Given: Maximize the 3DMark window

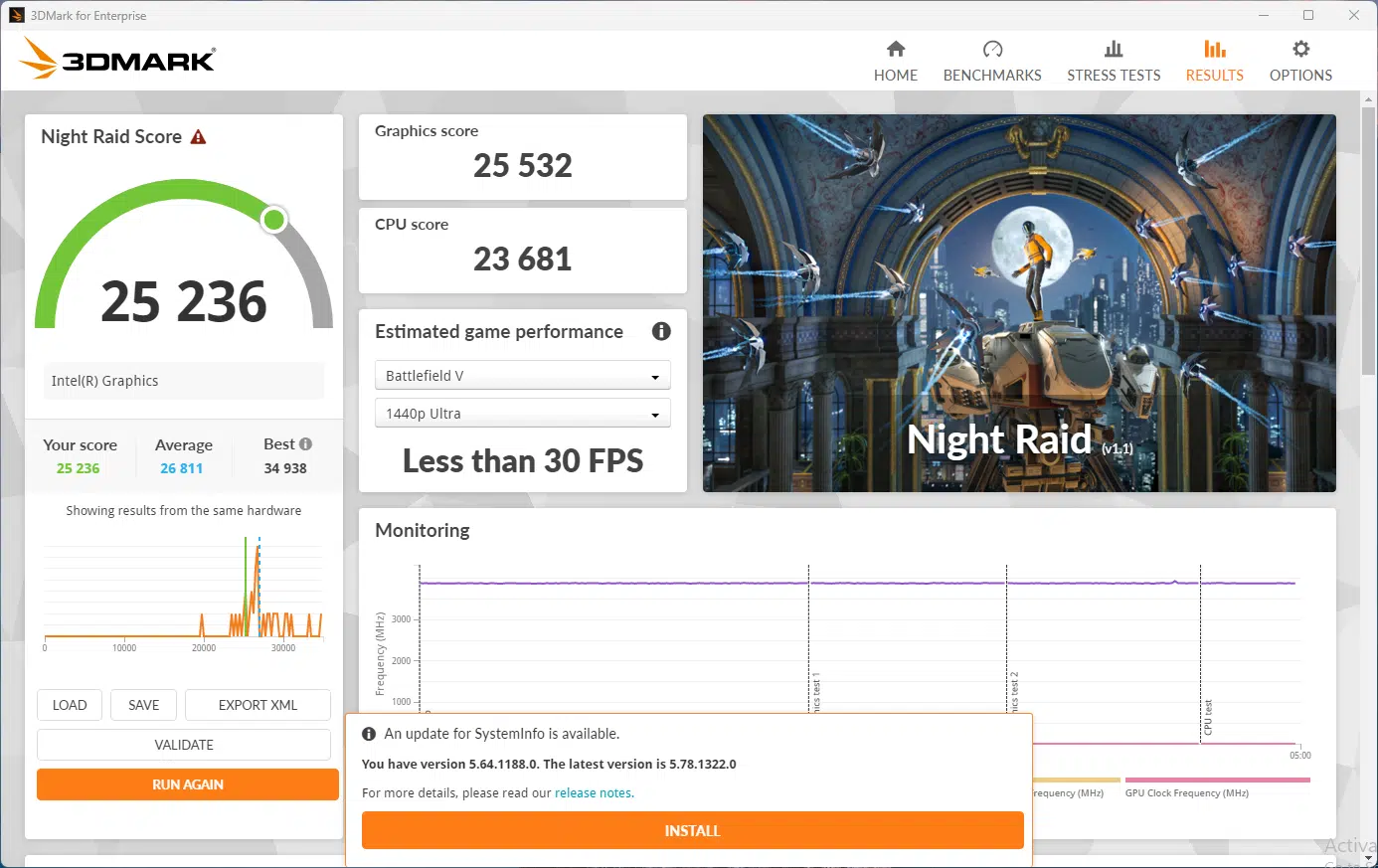Looking at the screenshot, I should pos(1308,15).
